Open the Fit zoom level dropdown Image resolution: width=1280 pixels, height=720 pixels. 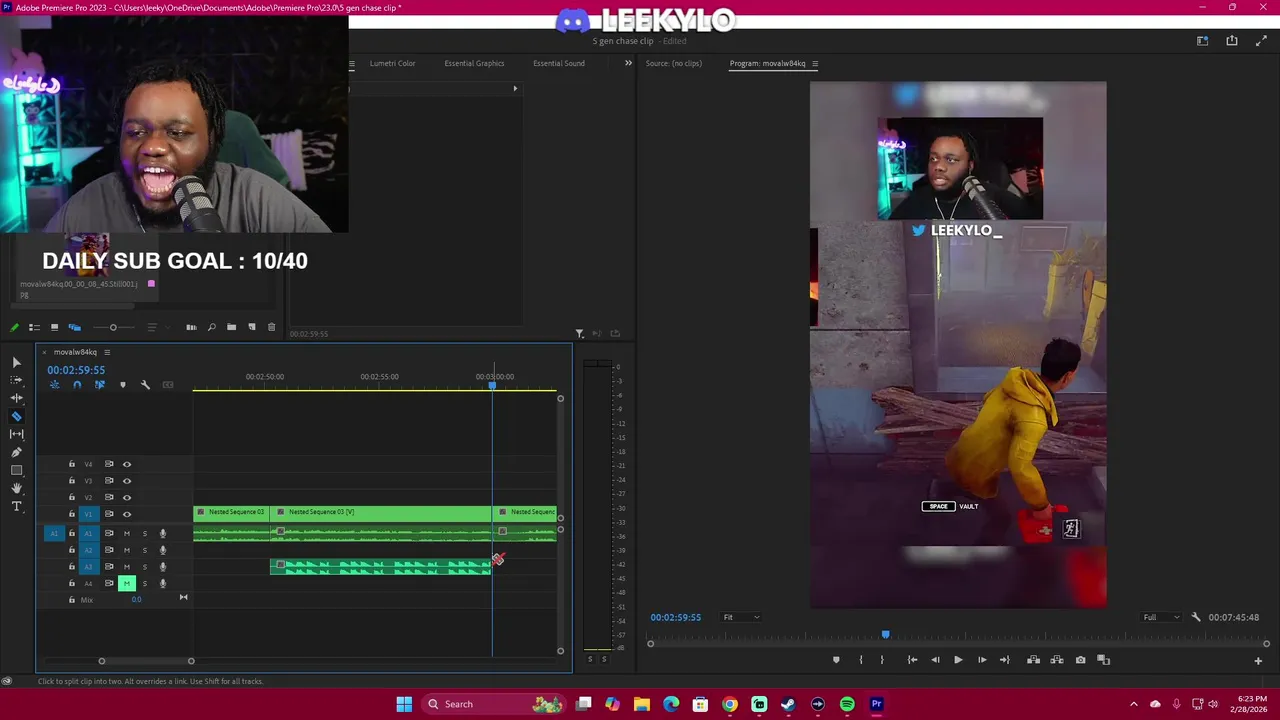click(x=740, y=617)
